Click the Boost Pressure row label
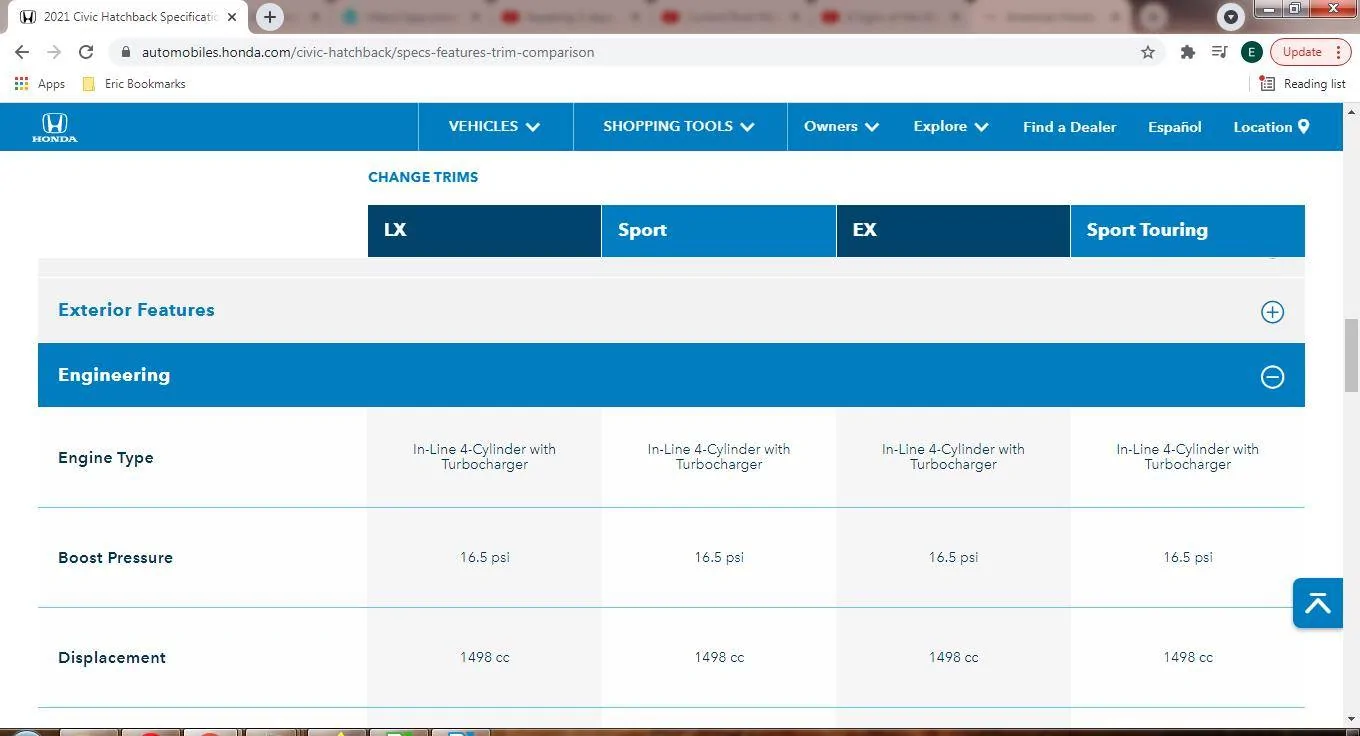This screenshot has width=1360, height=736. coord(115,558)
